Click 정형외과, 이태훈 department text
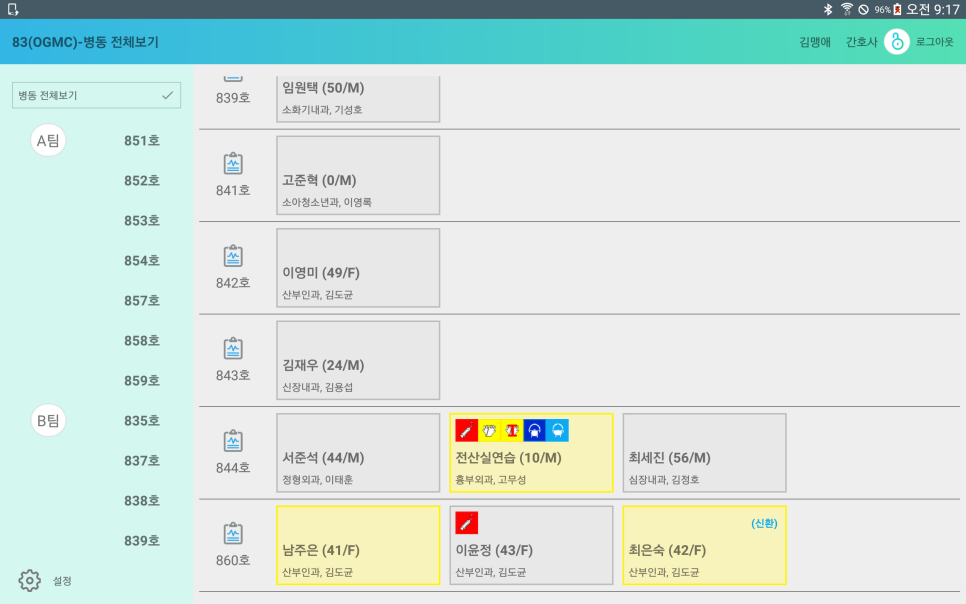The height and width of the screenshot is (604, 966). click(317, 480)
